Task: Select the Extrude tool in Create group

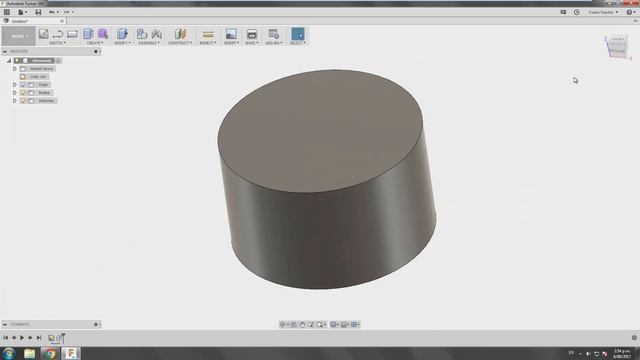Action: click(88, 34)
